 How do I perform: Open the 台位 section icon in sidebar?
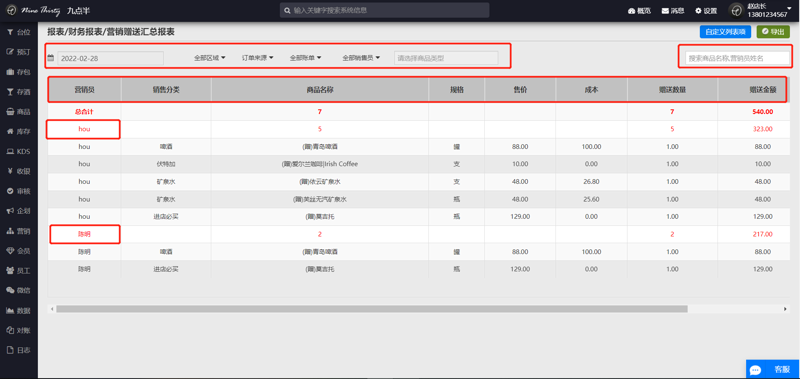(x=10, y=32)
